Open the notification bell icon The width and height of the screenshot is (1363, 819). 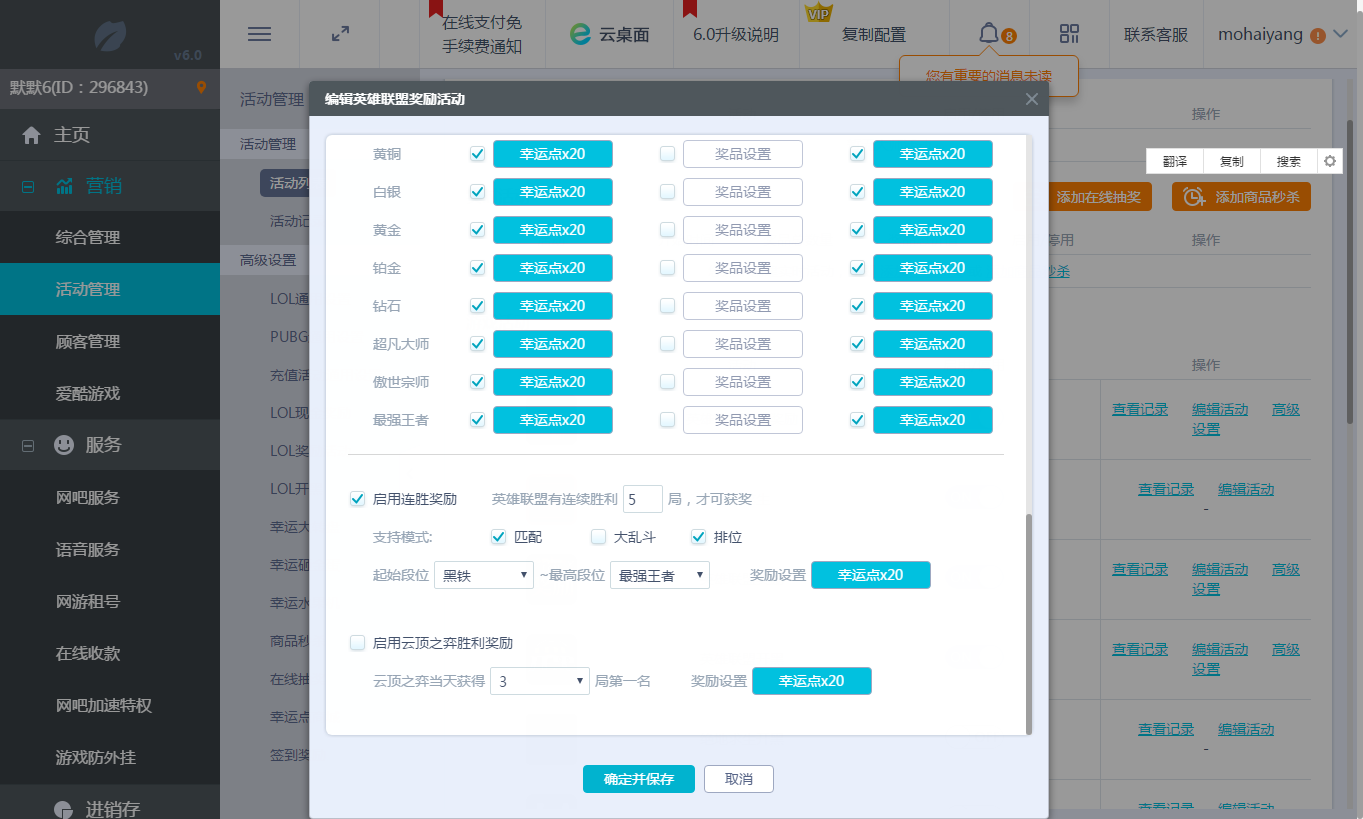pos(988,34)
